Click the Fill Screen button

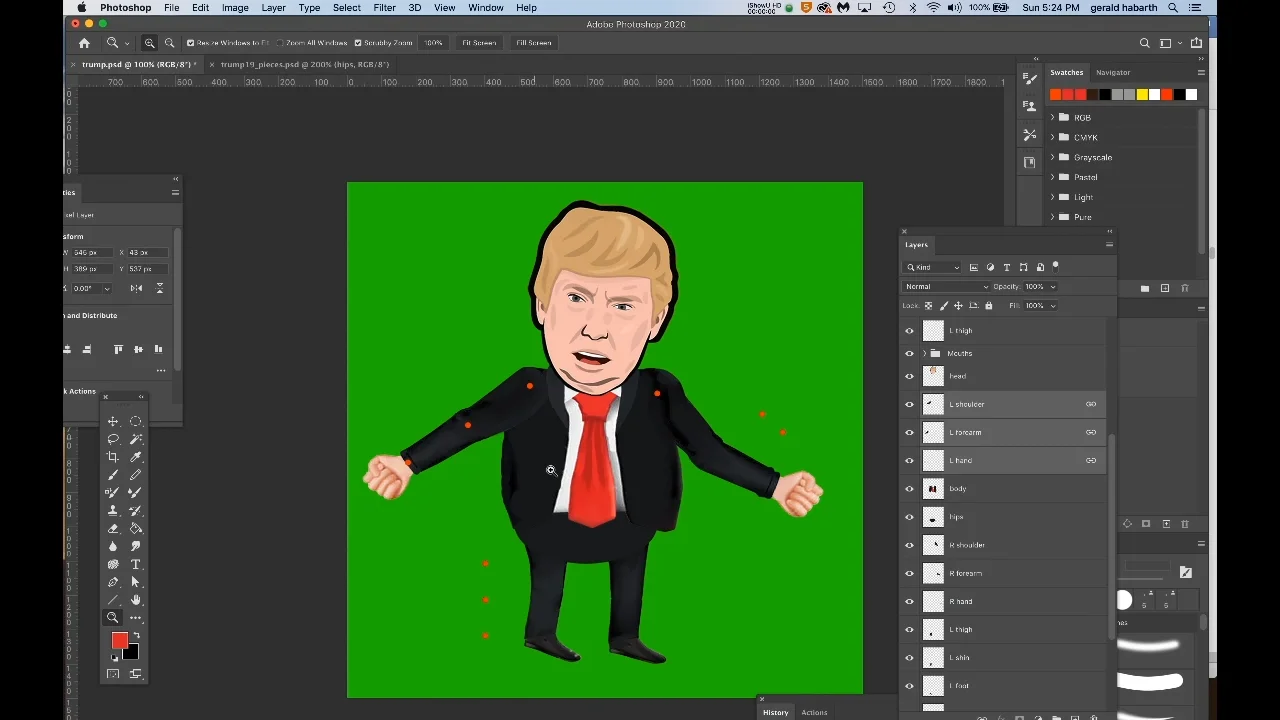click(533, 43)
